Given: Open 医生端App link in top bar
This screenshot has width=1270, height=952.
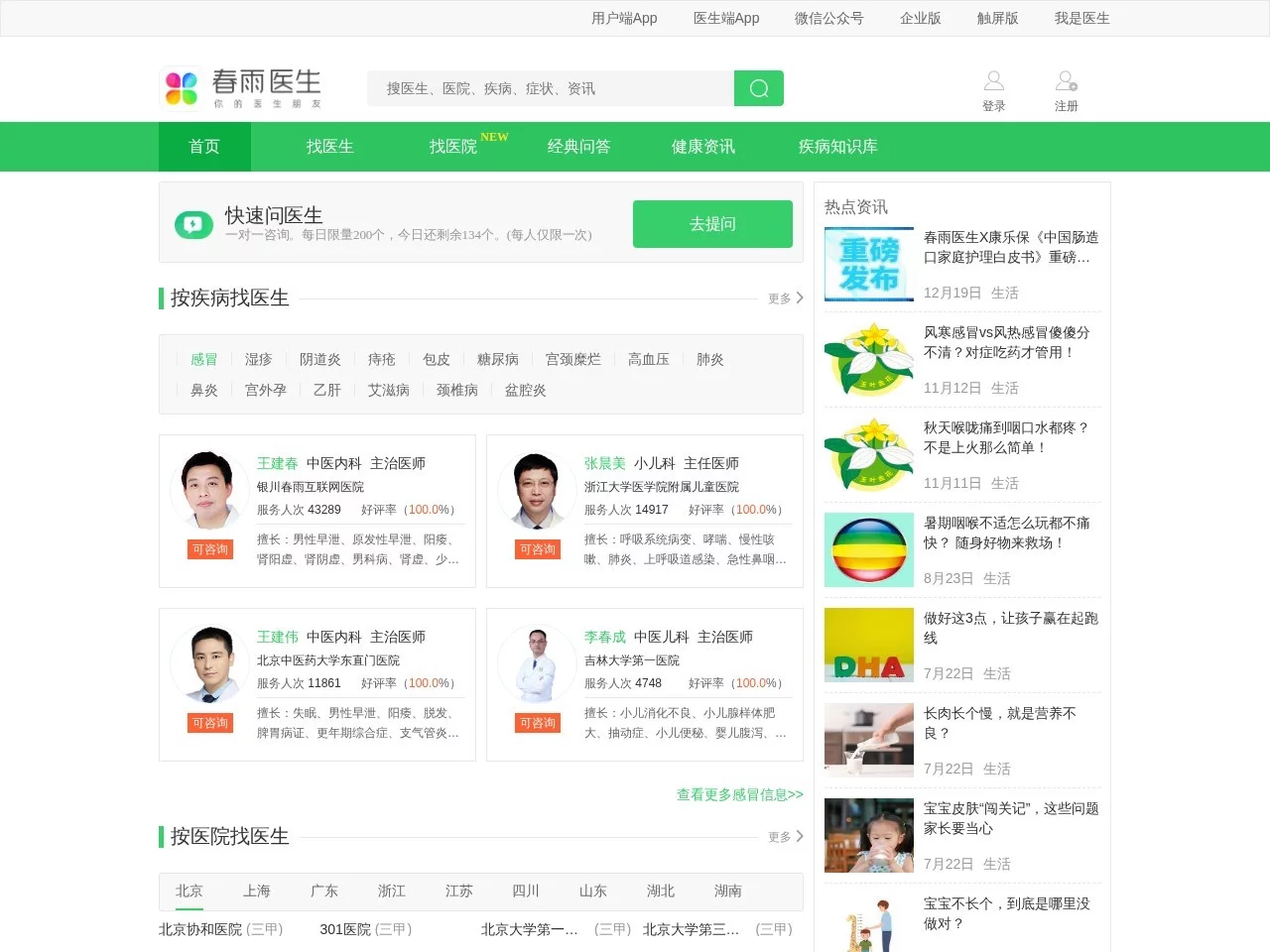Looking at the screenshot, I should (725, 18).
